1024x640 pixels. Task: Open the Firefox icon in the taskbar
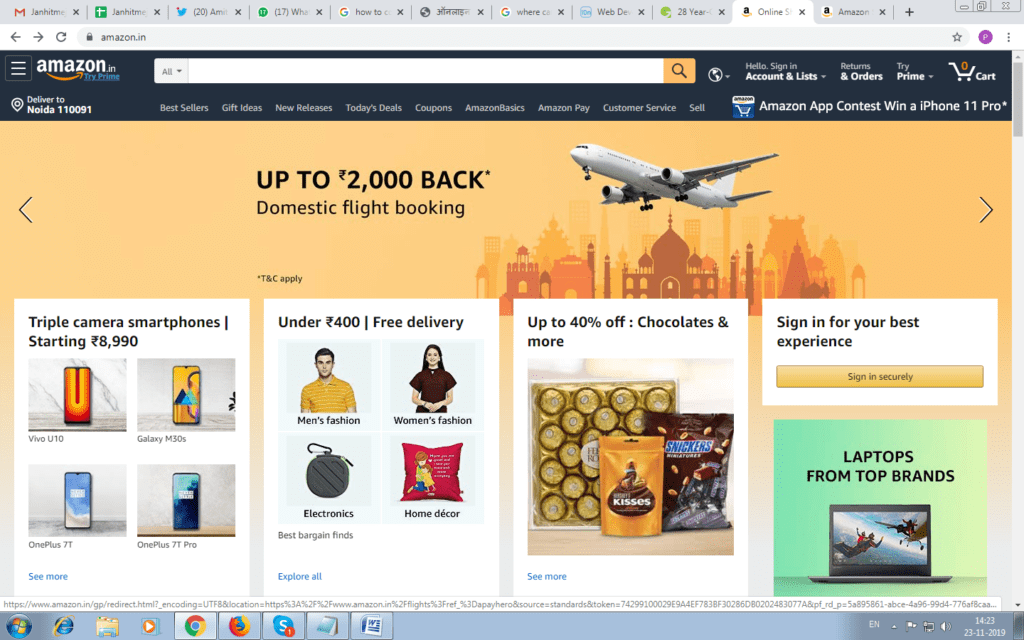point(239,626)
